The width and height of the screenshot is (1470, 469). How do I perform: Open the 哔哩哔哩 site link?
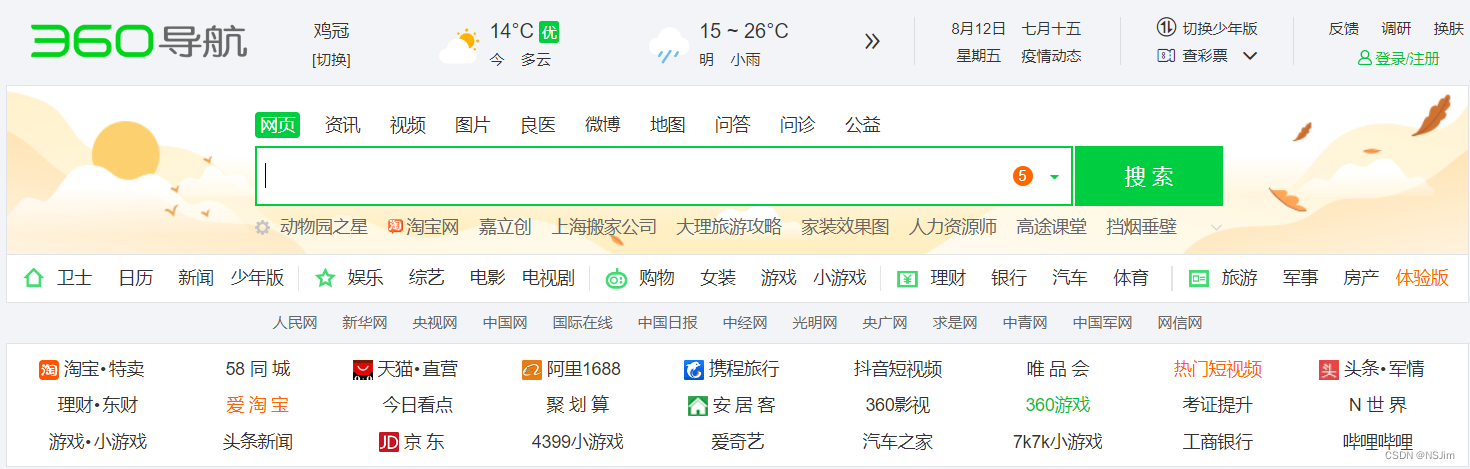point(1377,442)
